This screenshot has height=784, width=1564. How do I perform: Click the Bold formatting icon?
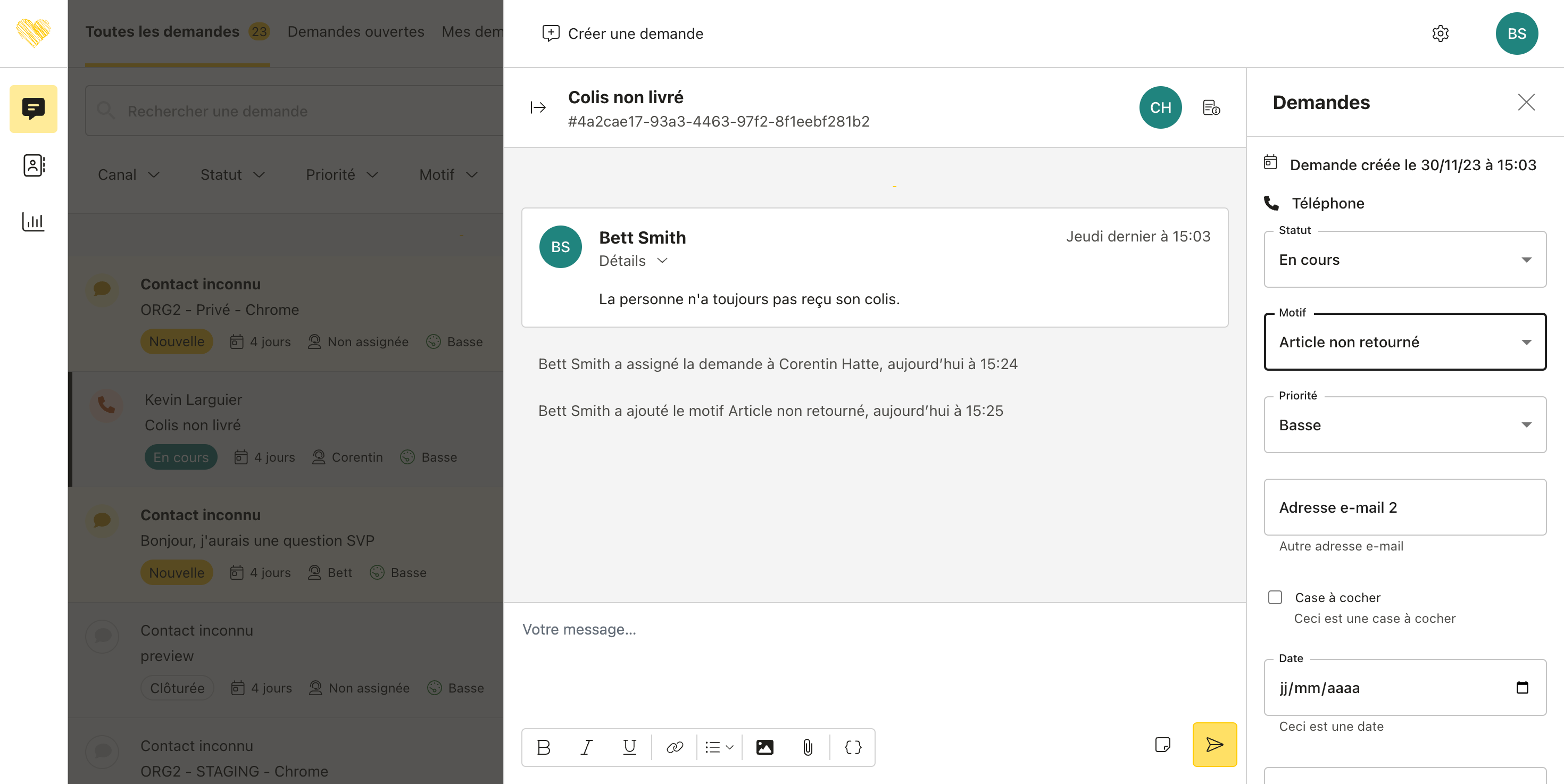(x=543, y=747)
